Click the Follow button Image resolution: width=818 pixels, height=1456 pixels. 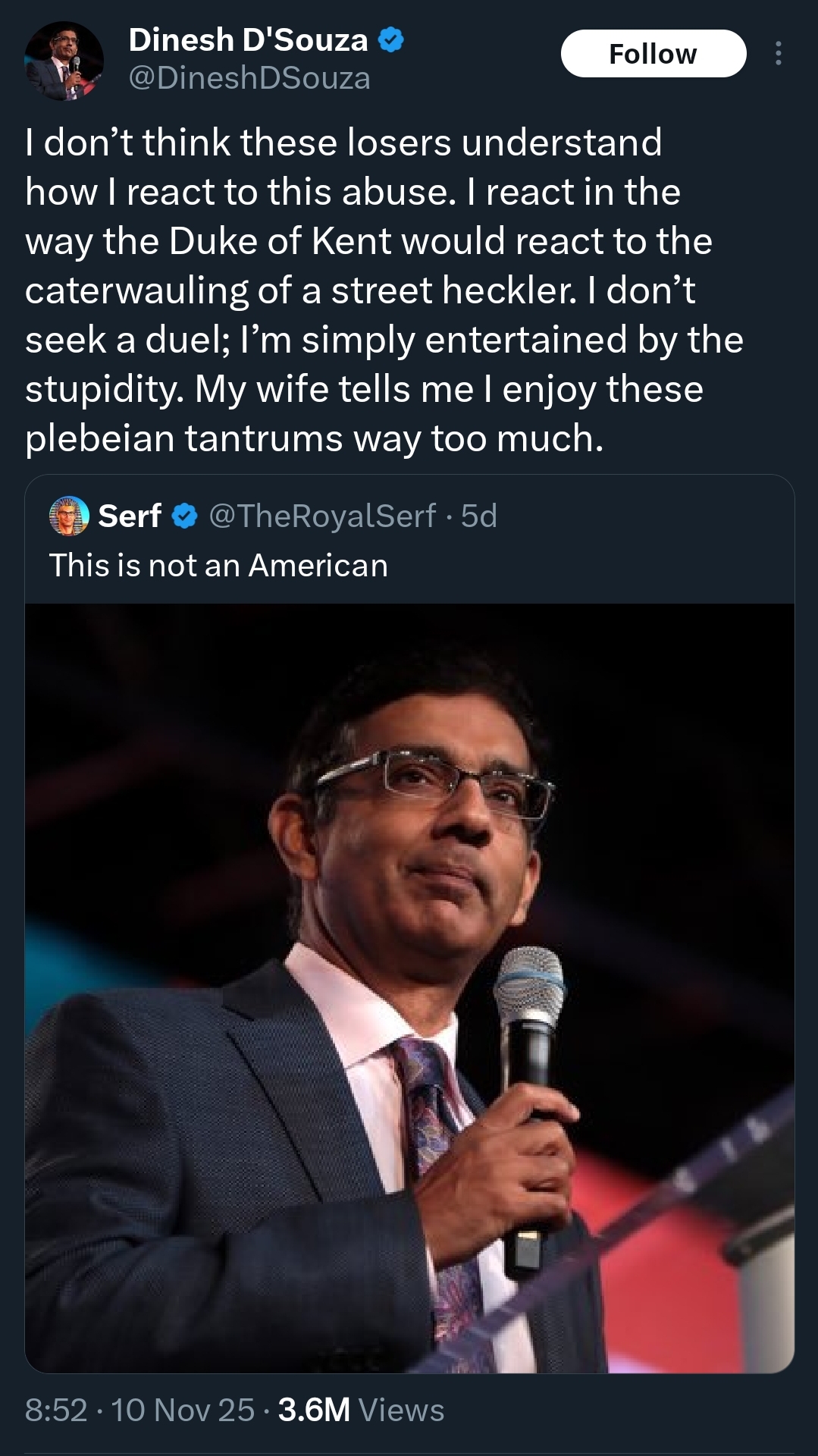(653, 54)
